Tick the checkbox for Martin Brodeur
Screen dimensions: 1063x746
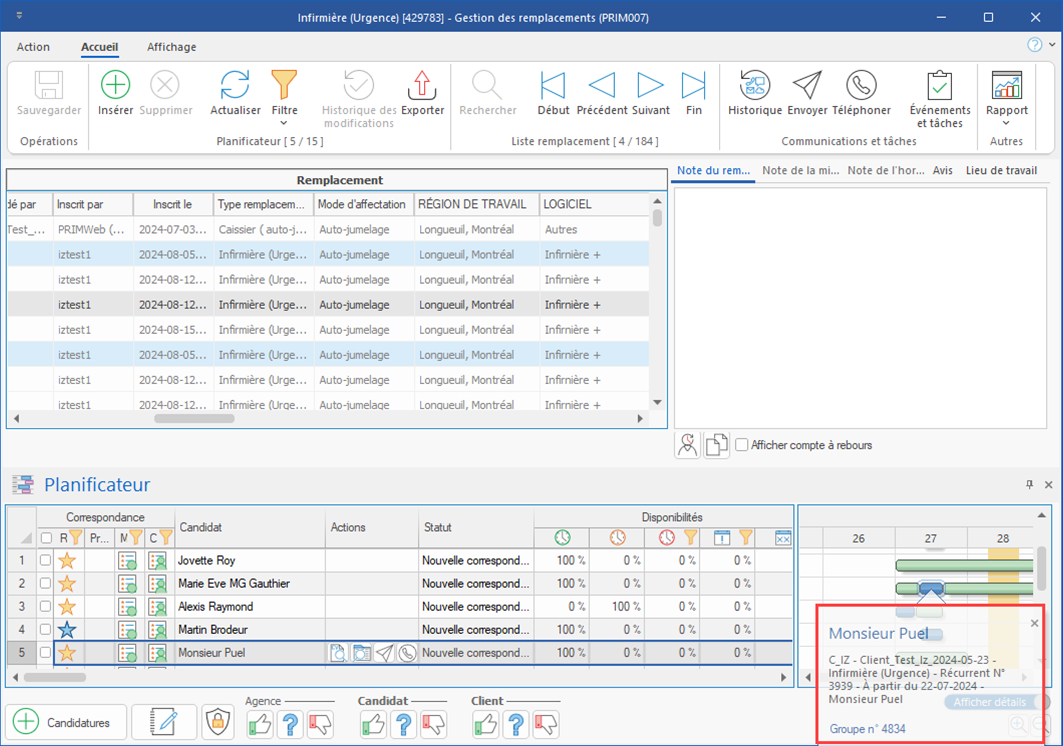[x=46, y=630]
